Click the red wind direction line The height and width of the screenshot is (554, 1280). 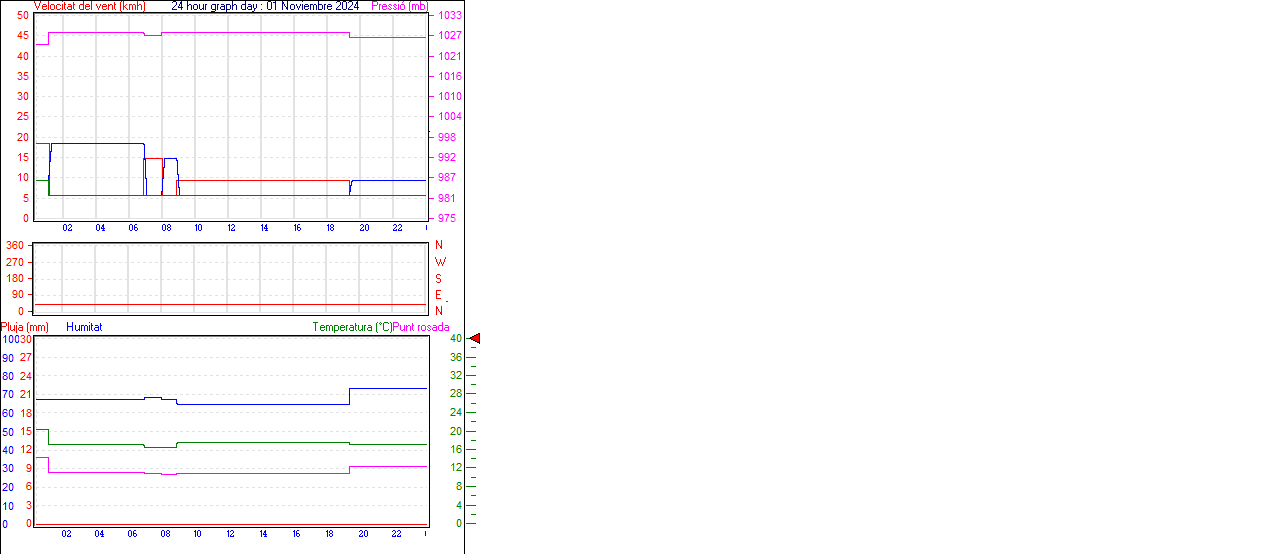pos(230,304)
